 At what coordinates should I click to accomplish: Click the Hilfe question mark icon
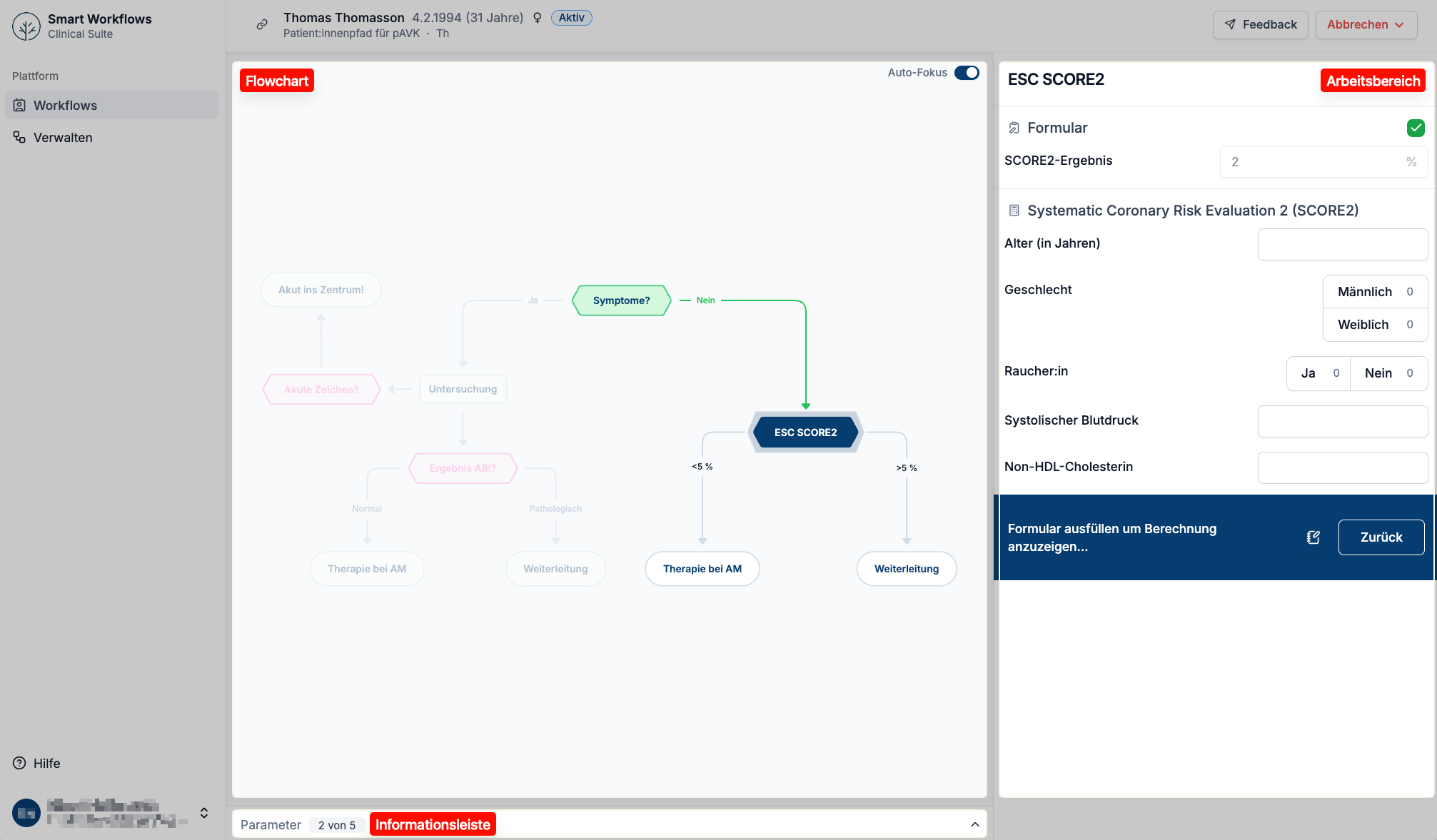coord(19,763)
